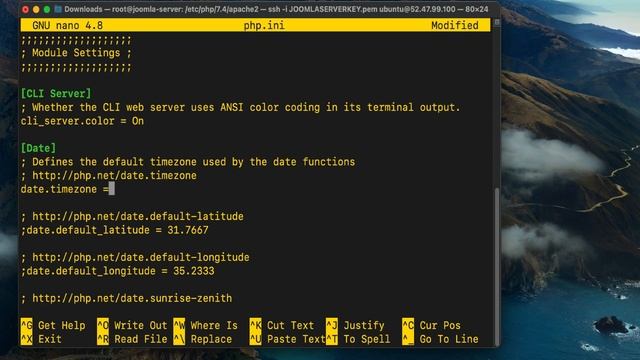
Task: Click the '[CLI Server]' section header
Action: (x=56, y=93)
